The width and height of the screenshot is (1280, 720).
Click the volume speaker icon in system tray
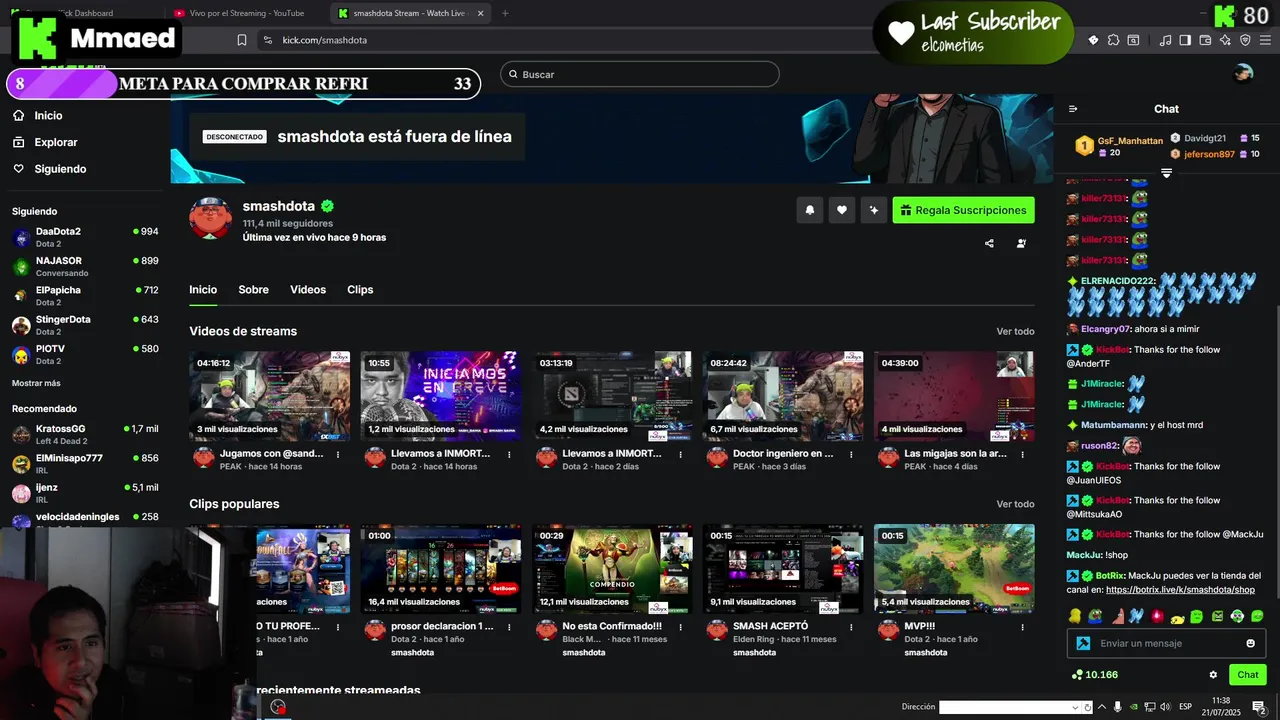tap(1167, 707)
